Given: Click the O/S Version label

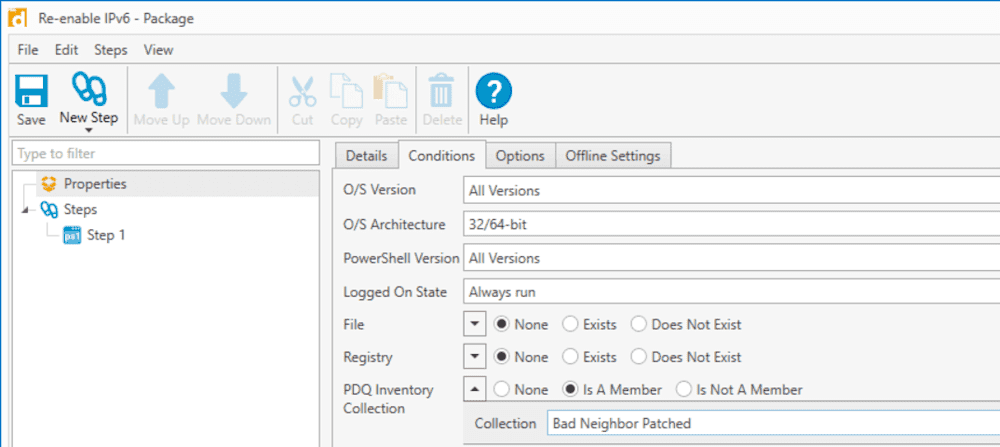Looking at the screenshot, I should pyautogui.click(x=379, y=189).
